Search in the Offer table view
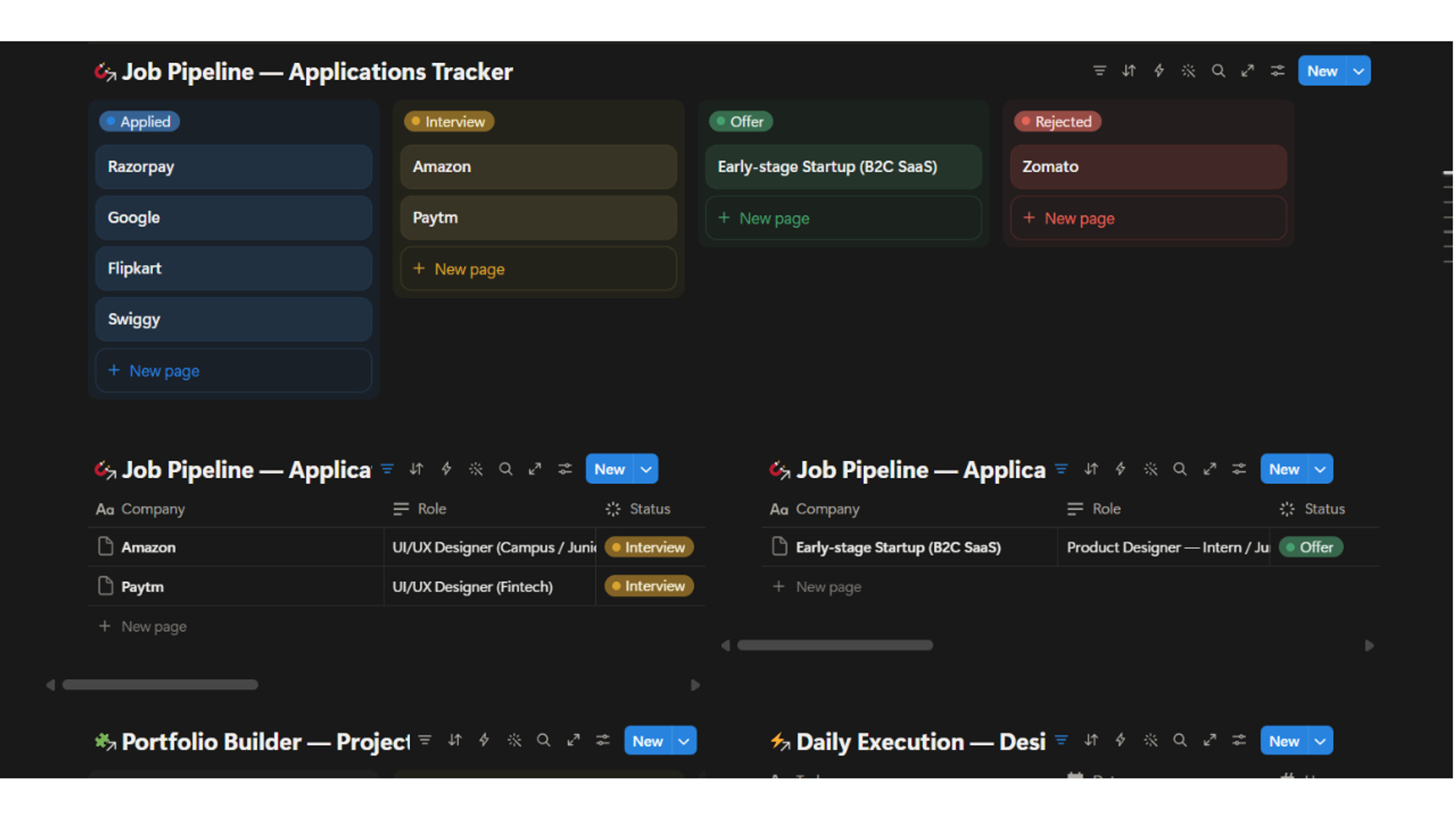The width and height of the screenshot is (1456, 819). pyautogui.click(x=1180, y=469)
